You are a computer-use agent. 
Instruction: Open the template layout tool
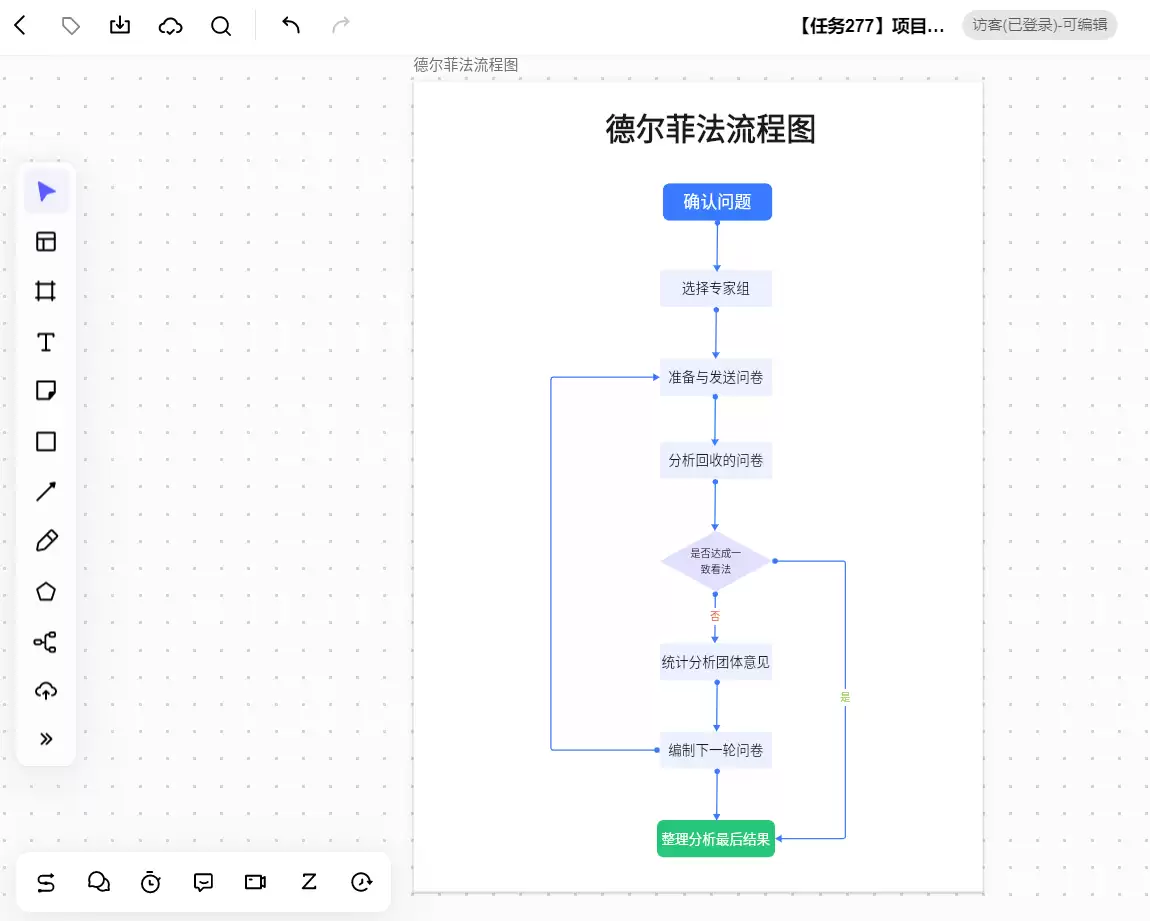coord(46,241)
